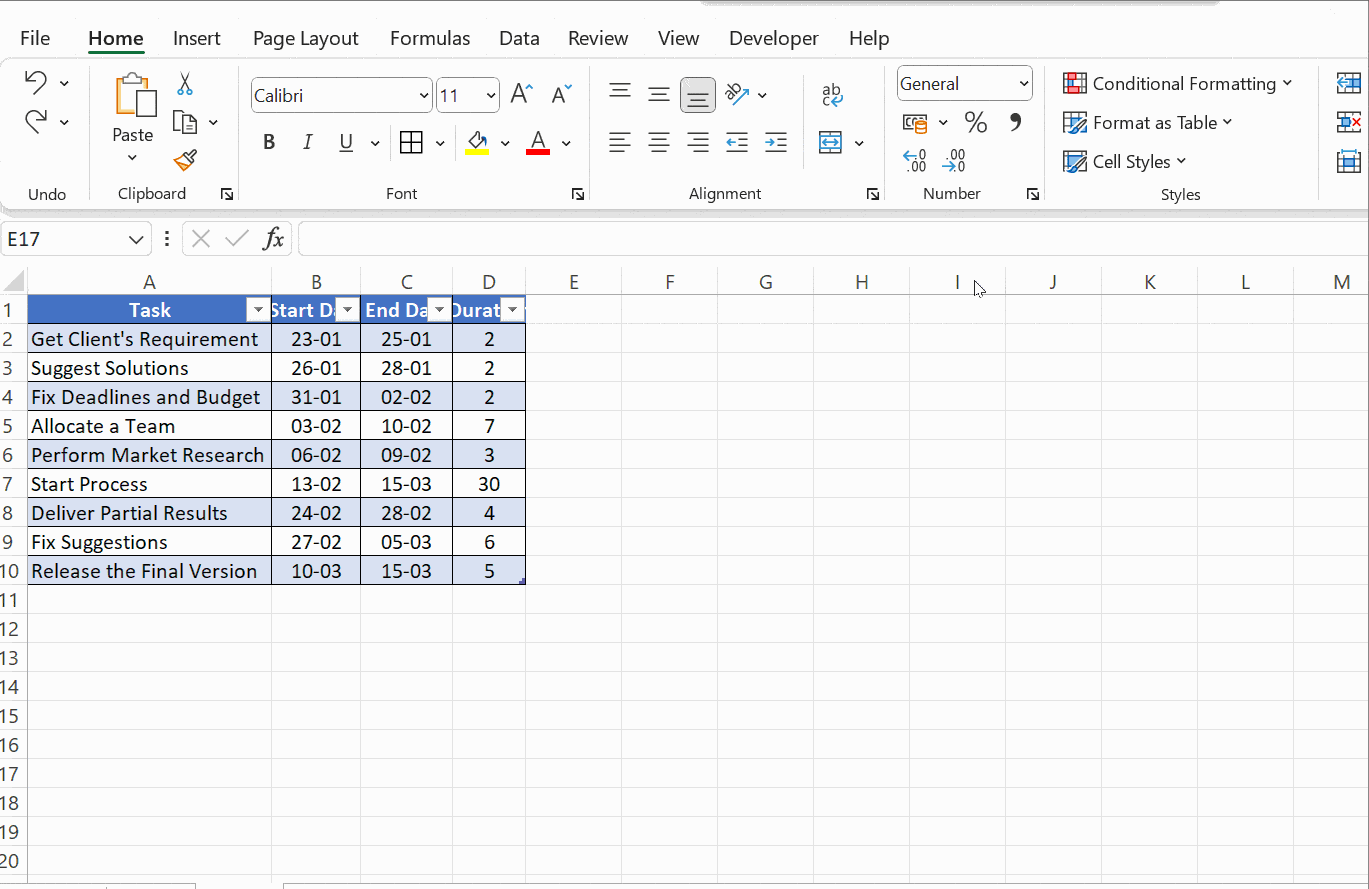Select the Accounting Number Format icon
Screen dimensions: 1369x889
[x=913, y=122]
